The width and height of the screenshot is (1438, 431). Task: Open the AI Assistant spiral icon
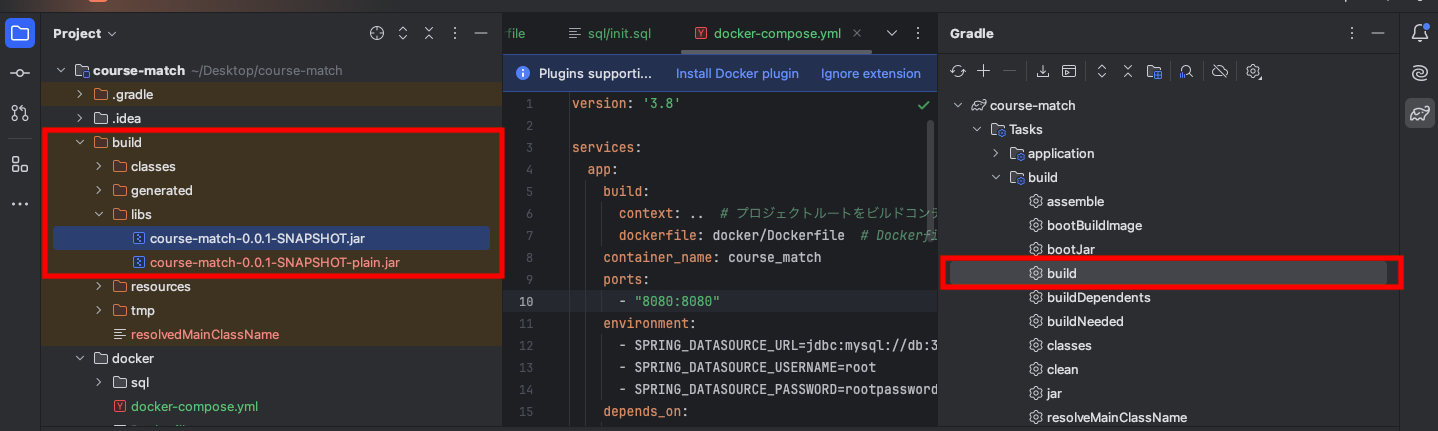click(1419, 73)
